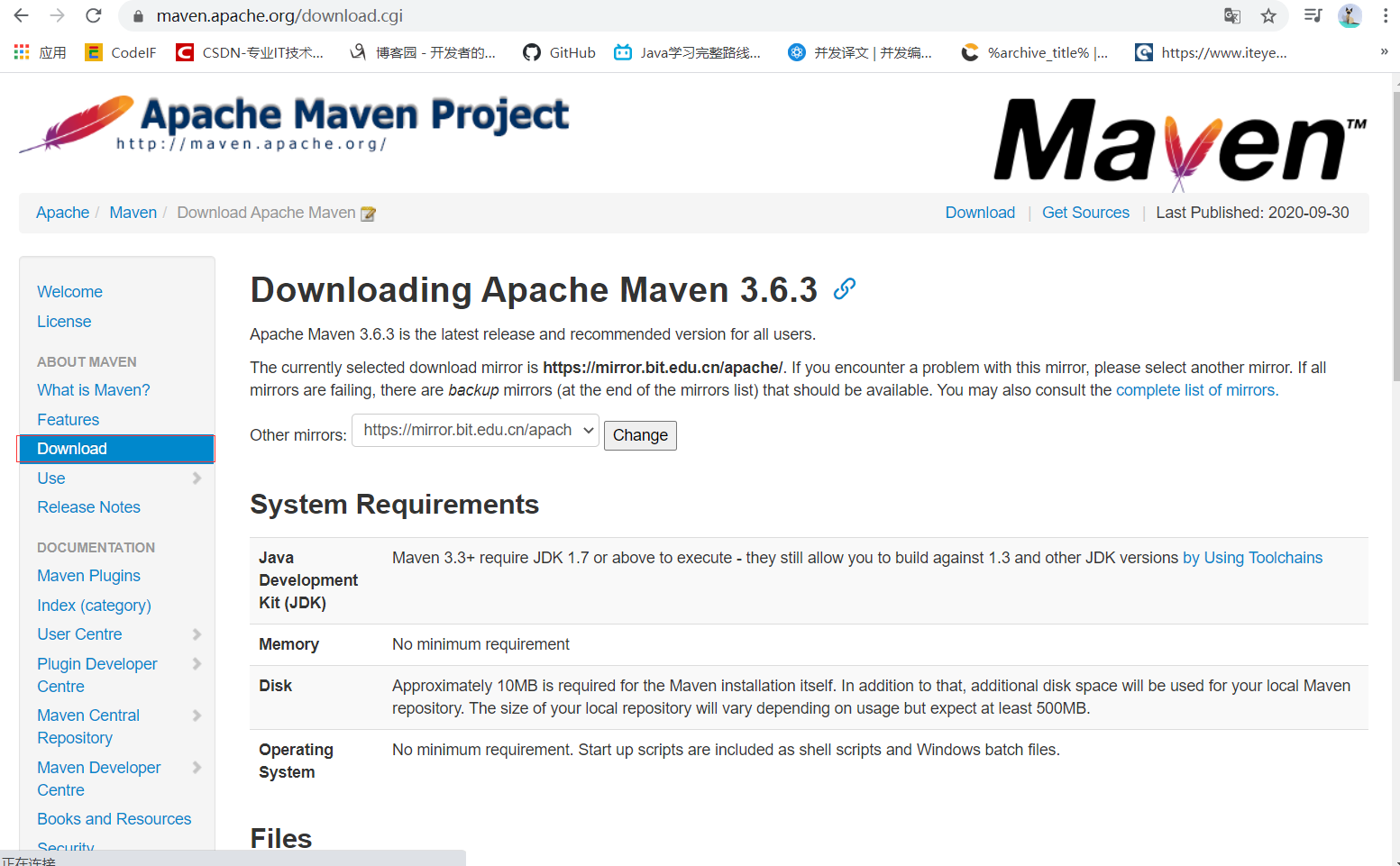1400x866 pixels.
Task: Reload the page with the refresh icon
Action: tap(94, 15)
